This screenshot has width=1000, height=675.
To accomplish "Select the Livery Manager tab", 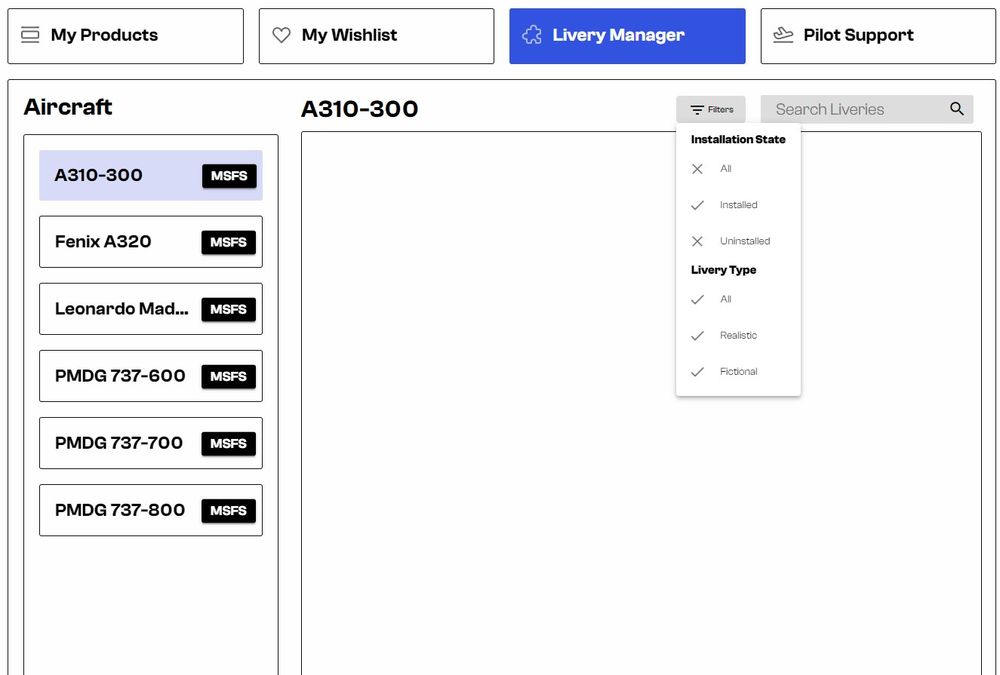I will (627, 36).
